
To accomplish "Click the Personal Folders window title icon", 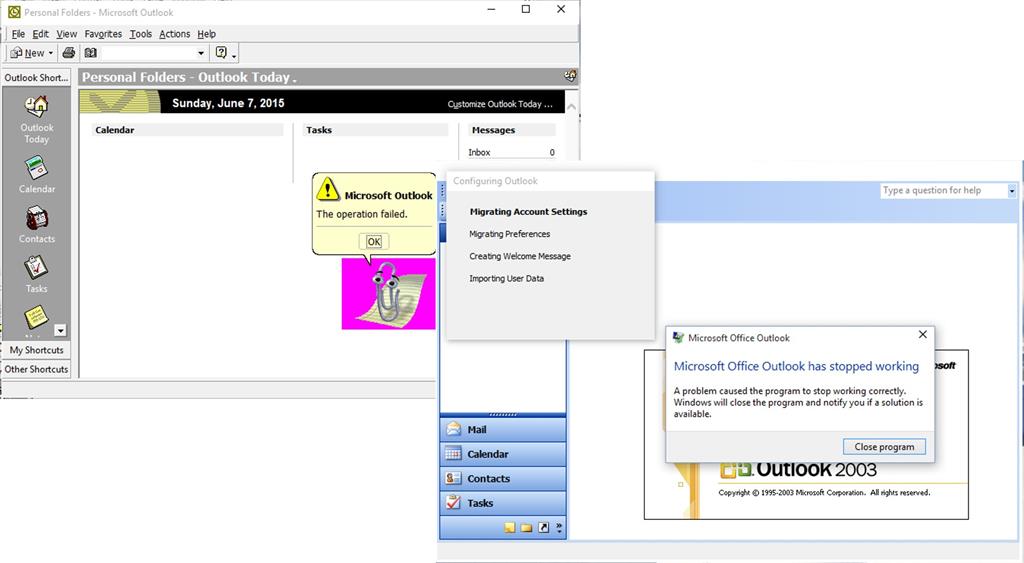I will pos(14,12).
